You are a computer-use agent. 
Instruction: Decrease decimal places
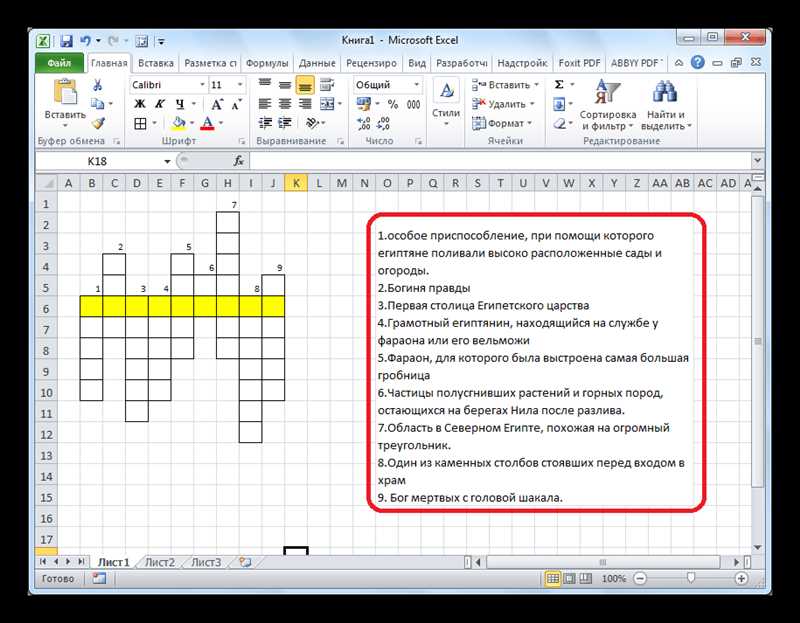(384, 123)
